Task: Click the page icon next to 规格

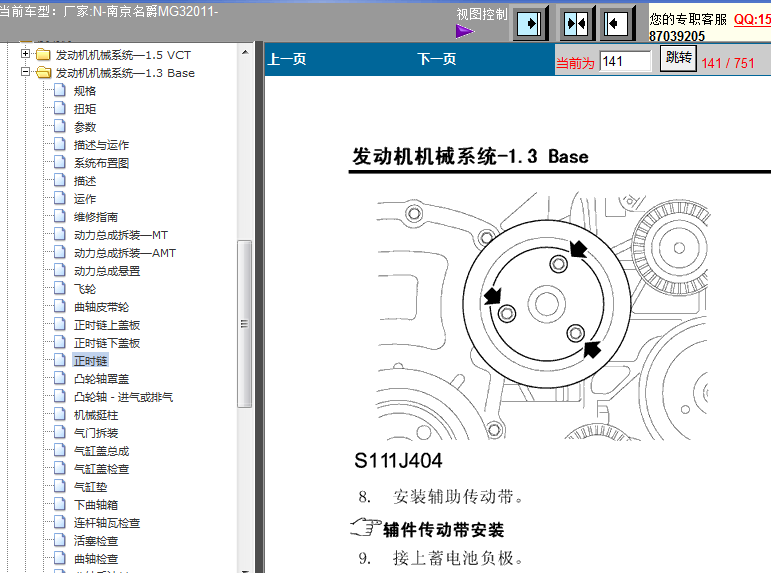Action: click(x=59, y=90)
